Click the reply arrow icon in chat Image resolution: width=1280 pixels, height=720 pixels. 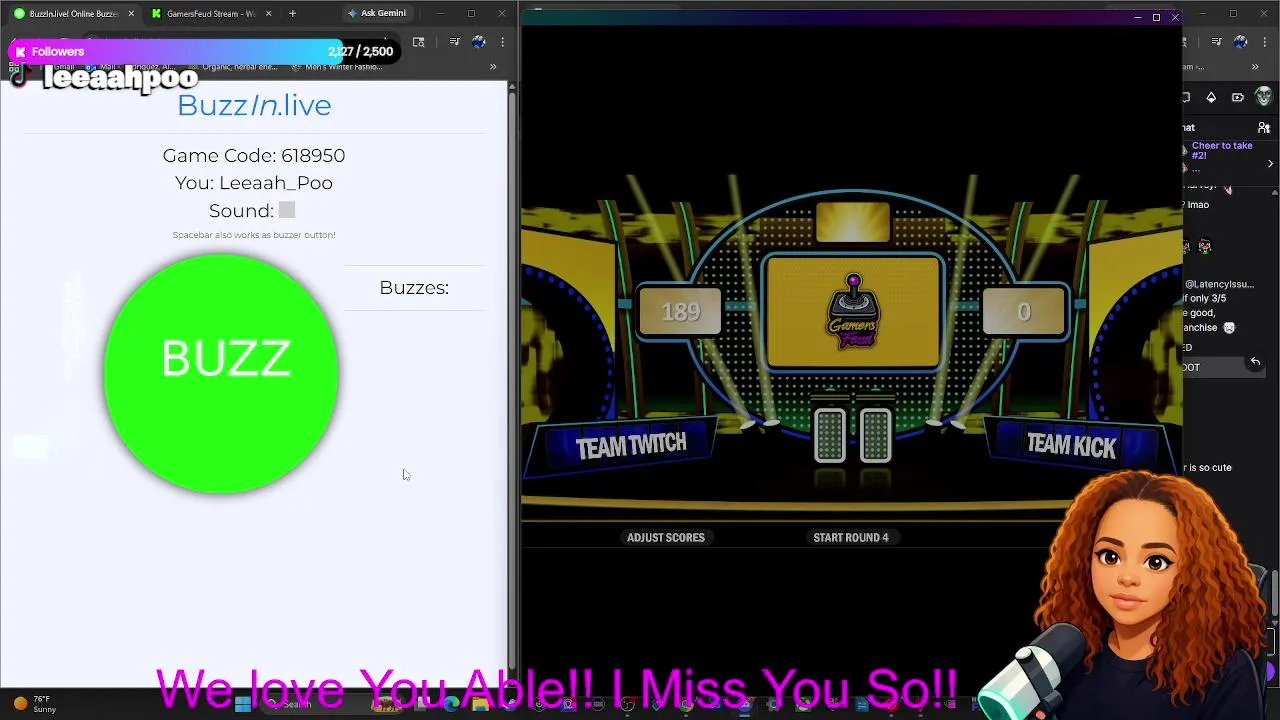[1255, 361]
